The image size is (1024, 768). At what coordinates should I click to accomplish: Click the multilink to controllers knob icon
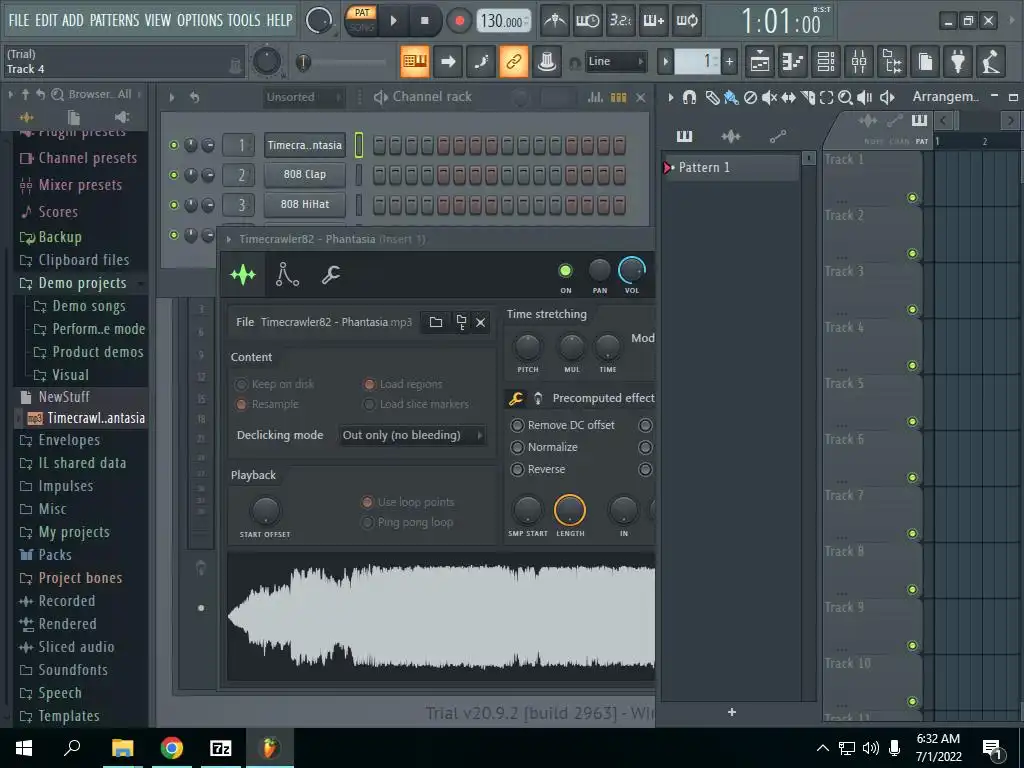[x=547, y=61]
